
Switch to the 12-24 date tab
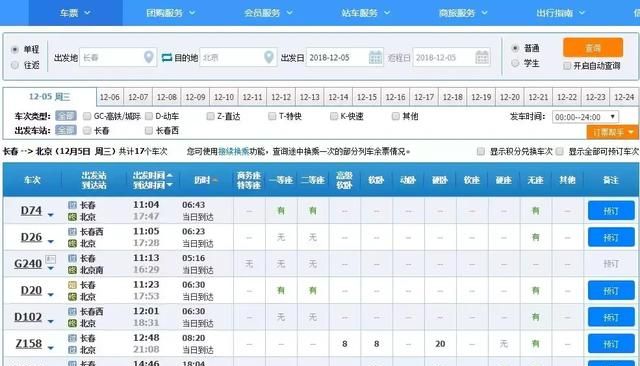pos(624,97)
